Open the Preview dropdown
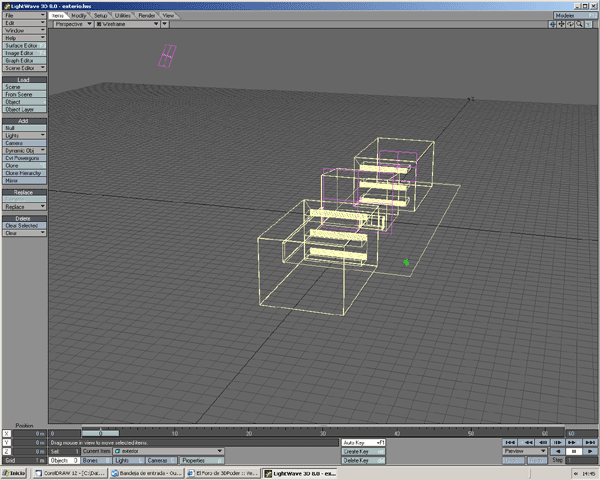 coord(525,451)
